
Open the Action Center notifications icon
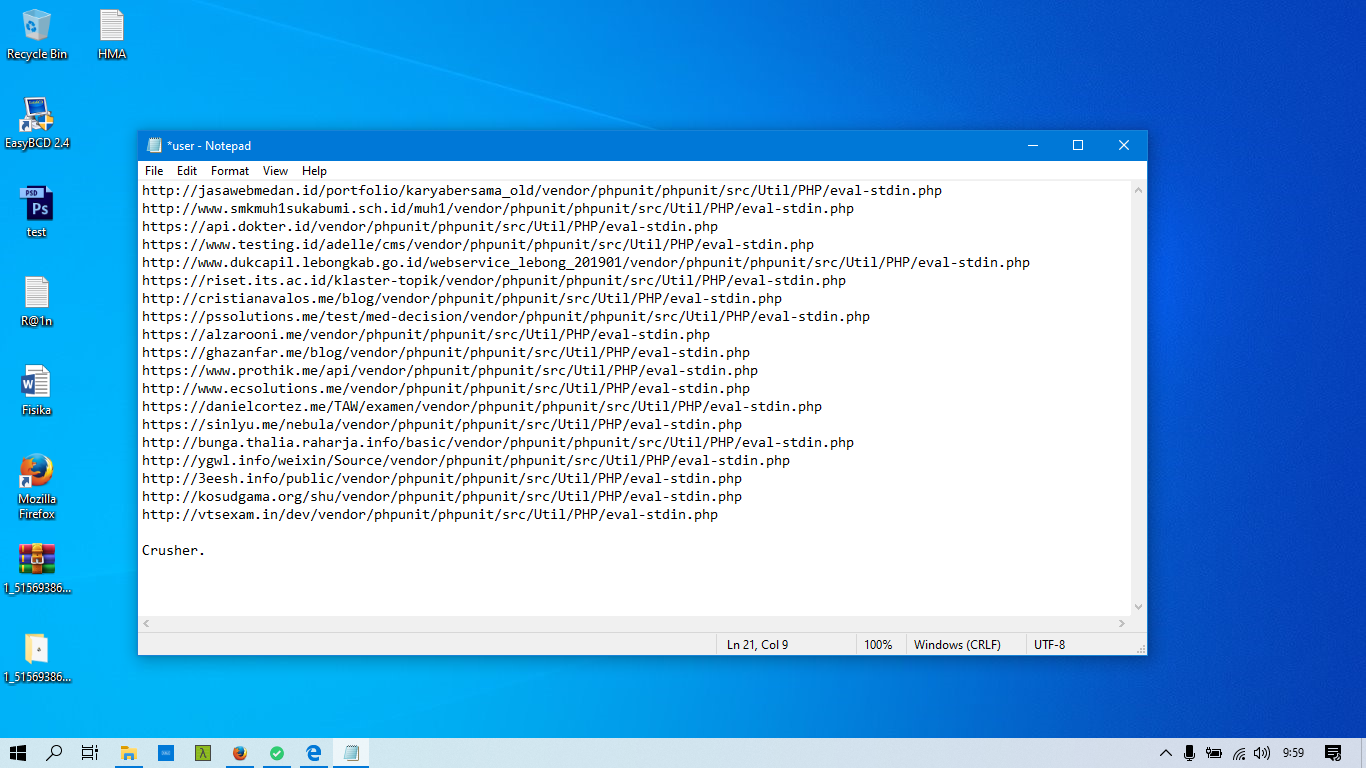point(1333,753)
